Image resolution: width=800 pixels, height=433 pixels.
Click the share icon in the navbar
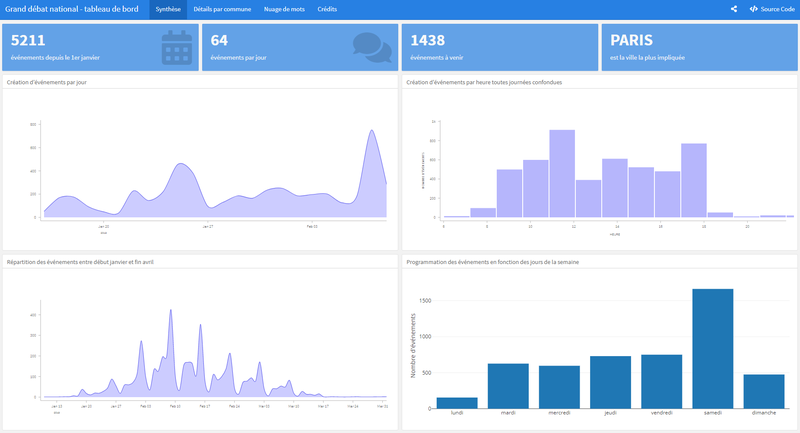[x=734, y=9]
